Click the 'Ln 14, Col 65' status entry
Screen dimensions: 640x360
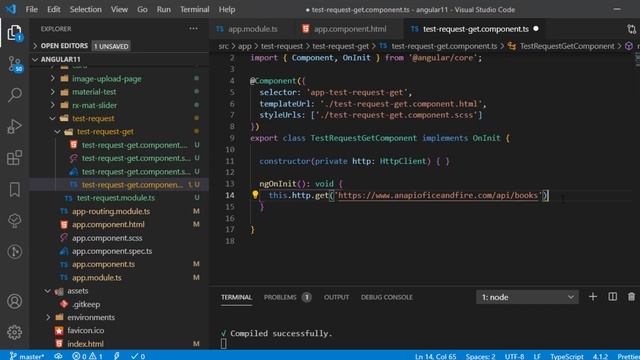coord(435,356)
